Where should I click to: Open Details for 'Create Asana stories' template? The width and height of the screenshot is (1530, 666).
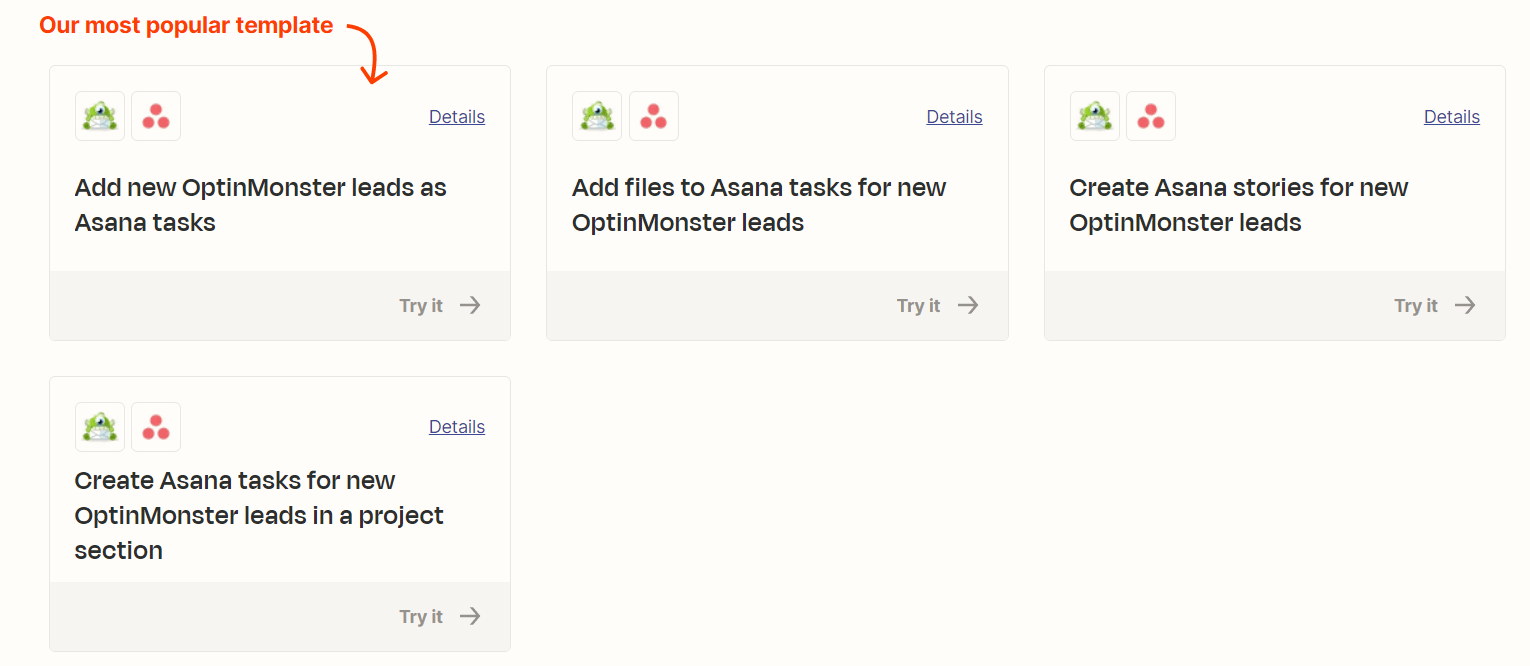click(x=1451, y=116)
